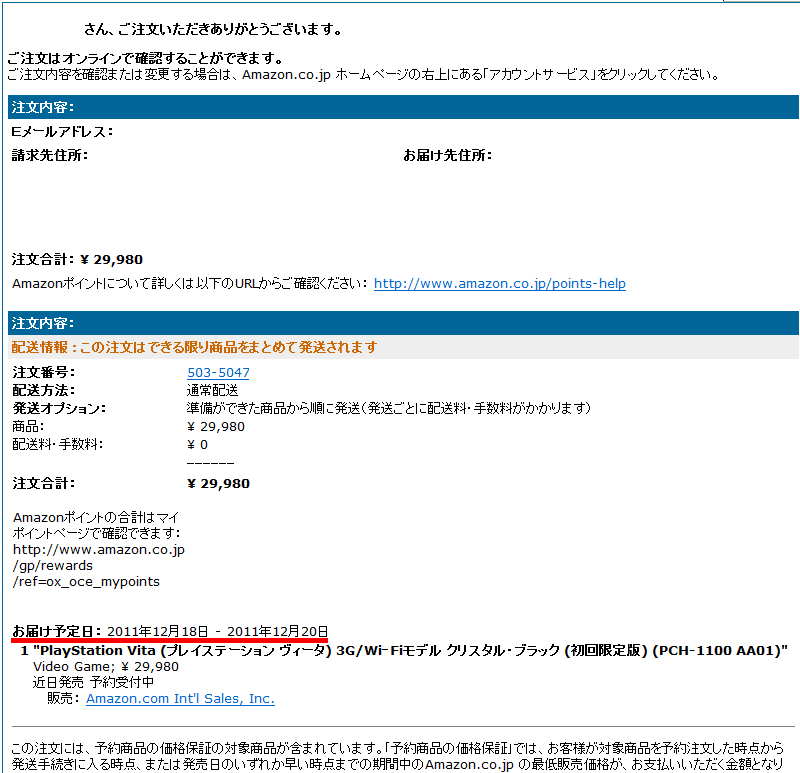Image resolution: width=800 pixels, height=773 pixels.
Task: Click the 通常配送 delivery method value
Action: pyautogui.click(x=212, y=390)
